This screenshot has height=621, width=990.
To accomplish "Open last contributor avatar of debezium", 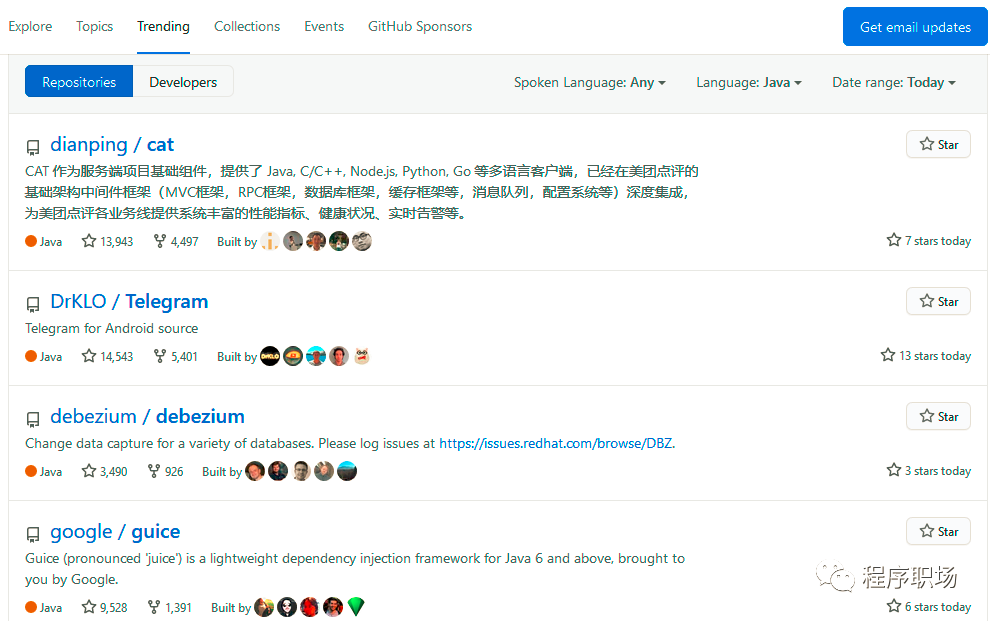I will pos(347,471).
